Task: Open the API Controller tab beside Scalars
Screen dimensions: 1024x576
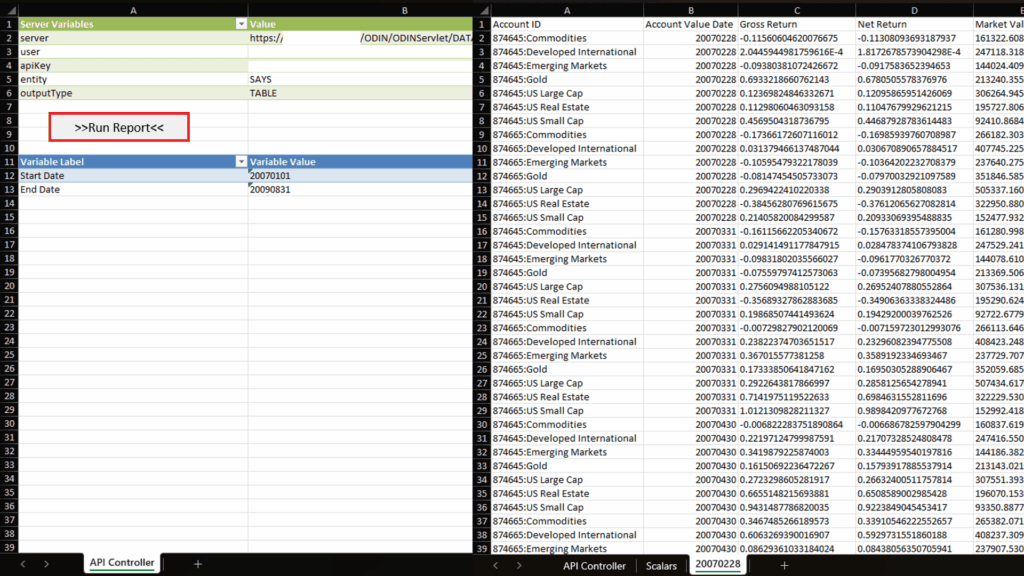Action: [594, 566]
